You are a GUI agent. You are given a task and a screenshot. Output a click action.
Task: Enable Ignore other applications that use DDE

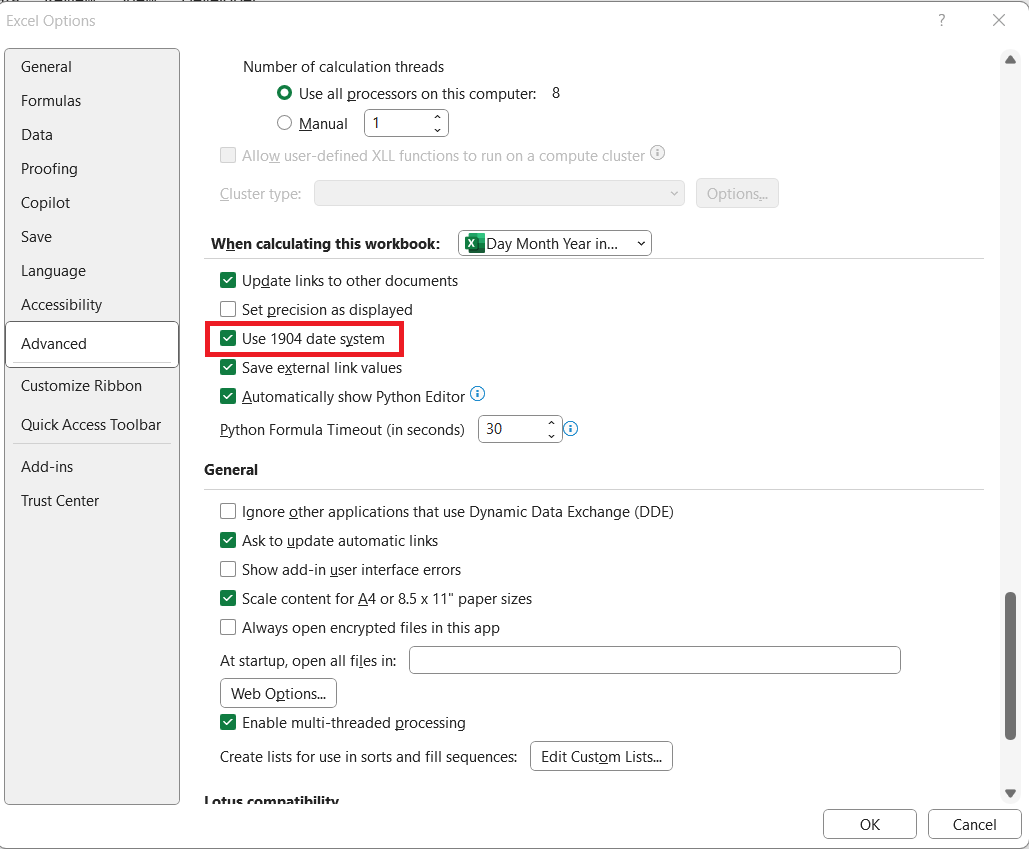(228, 511)
